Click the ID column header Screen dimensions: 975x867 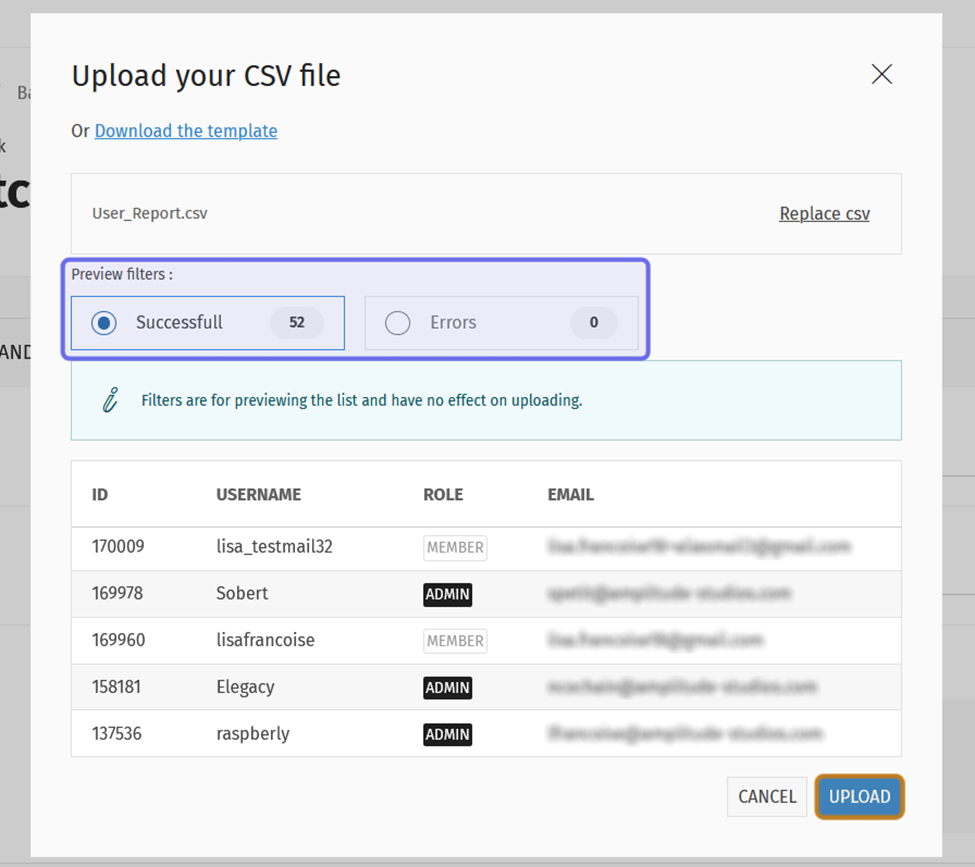(x=100, y=495)
